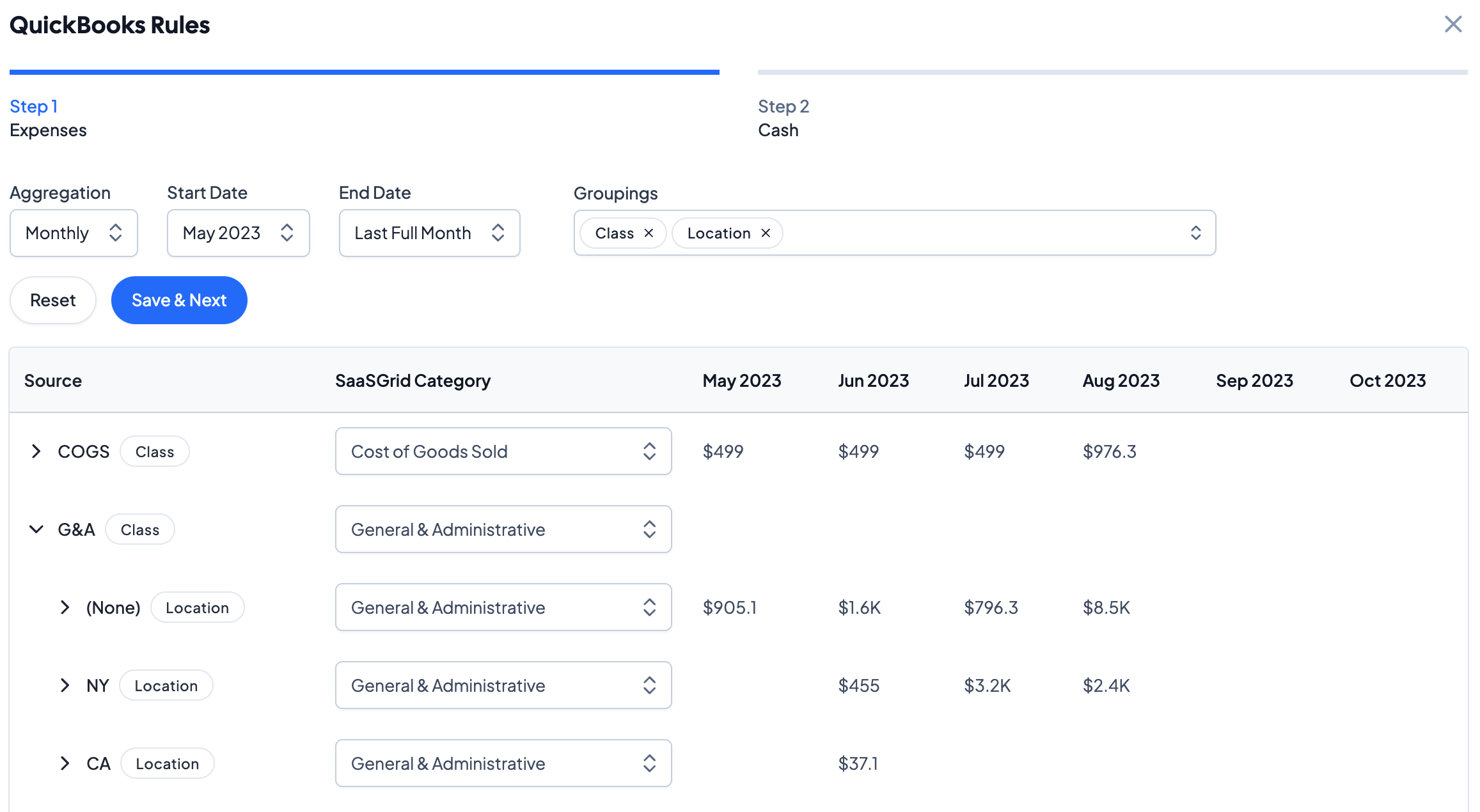The width and height of the screenshot is (1480, 812).
Task: Go to Step 2 Cash
Action: pos(783,118)
